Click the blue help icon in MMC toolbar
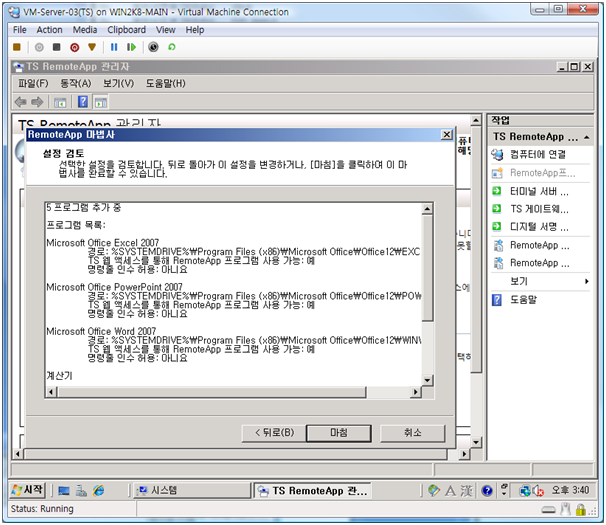The width and height of the screenshot is (606, 525). pyautogui.click(x=83, y=102)
